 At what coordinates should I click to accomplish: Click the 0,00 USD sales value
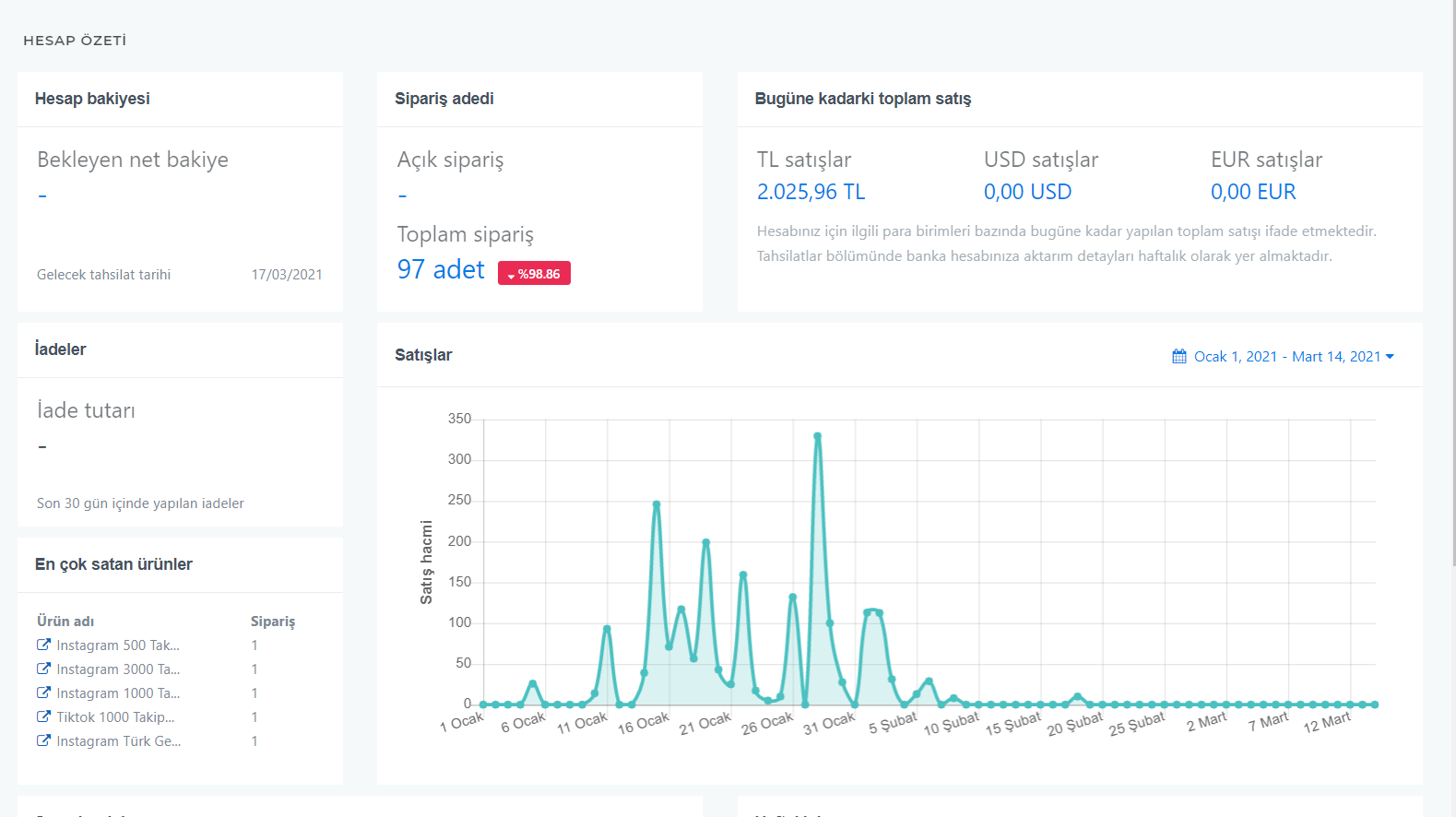click(x=1027, y=192)
